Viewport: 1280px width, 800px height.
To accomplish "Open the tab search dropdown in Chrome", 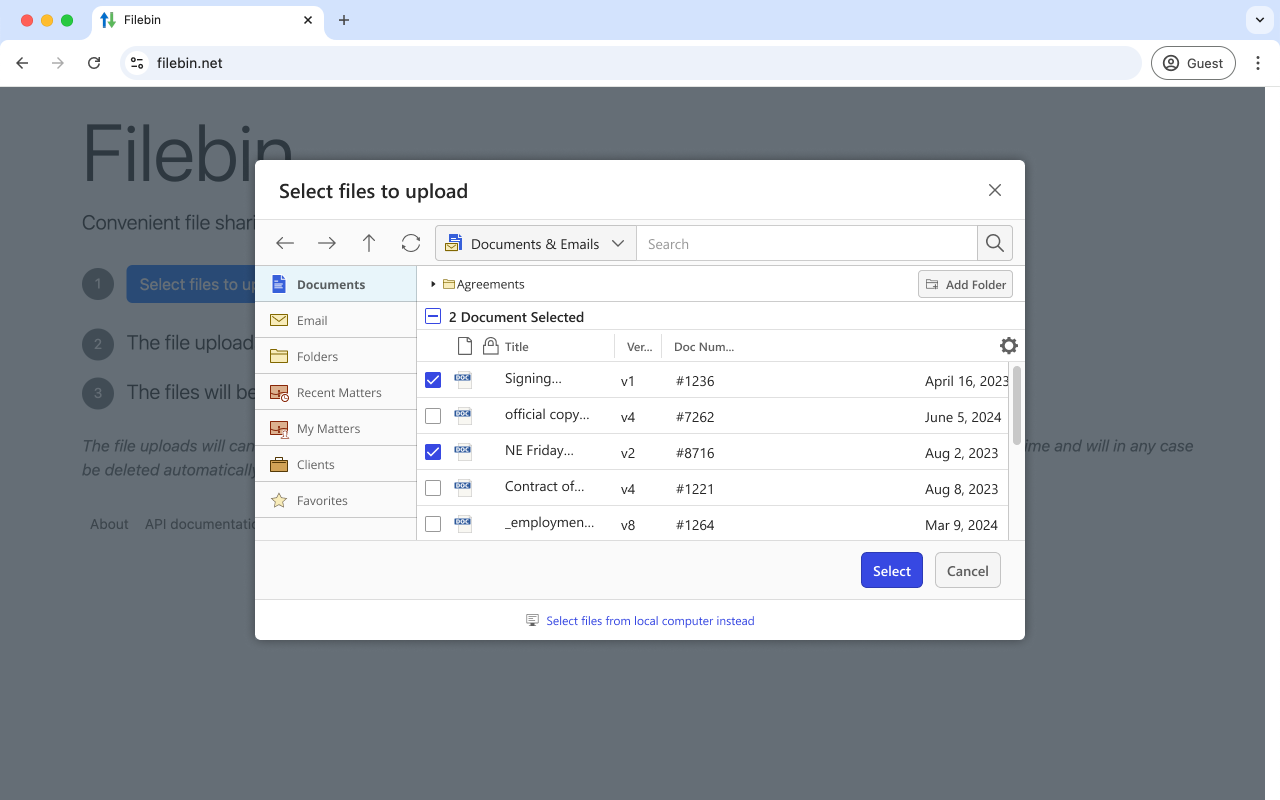I will [1260, 20].
